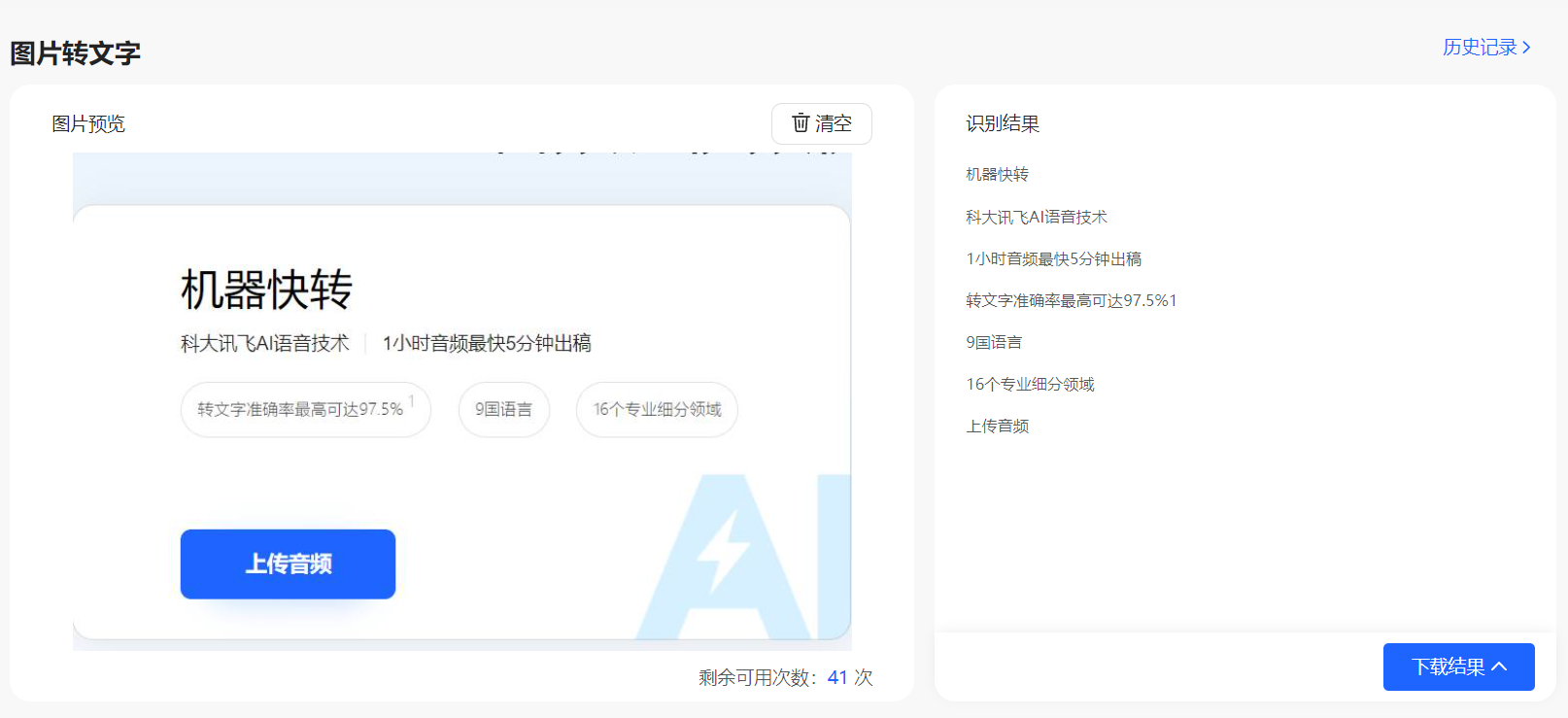Click the 识别结果 panel heading

pyautogui.click(x=1003, y=123)
